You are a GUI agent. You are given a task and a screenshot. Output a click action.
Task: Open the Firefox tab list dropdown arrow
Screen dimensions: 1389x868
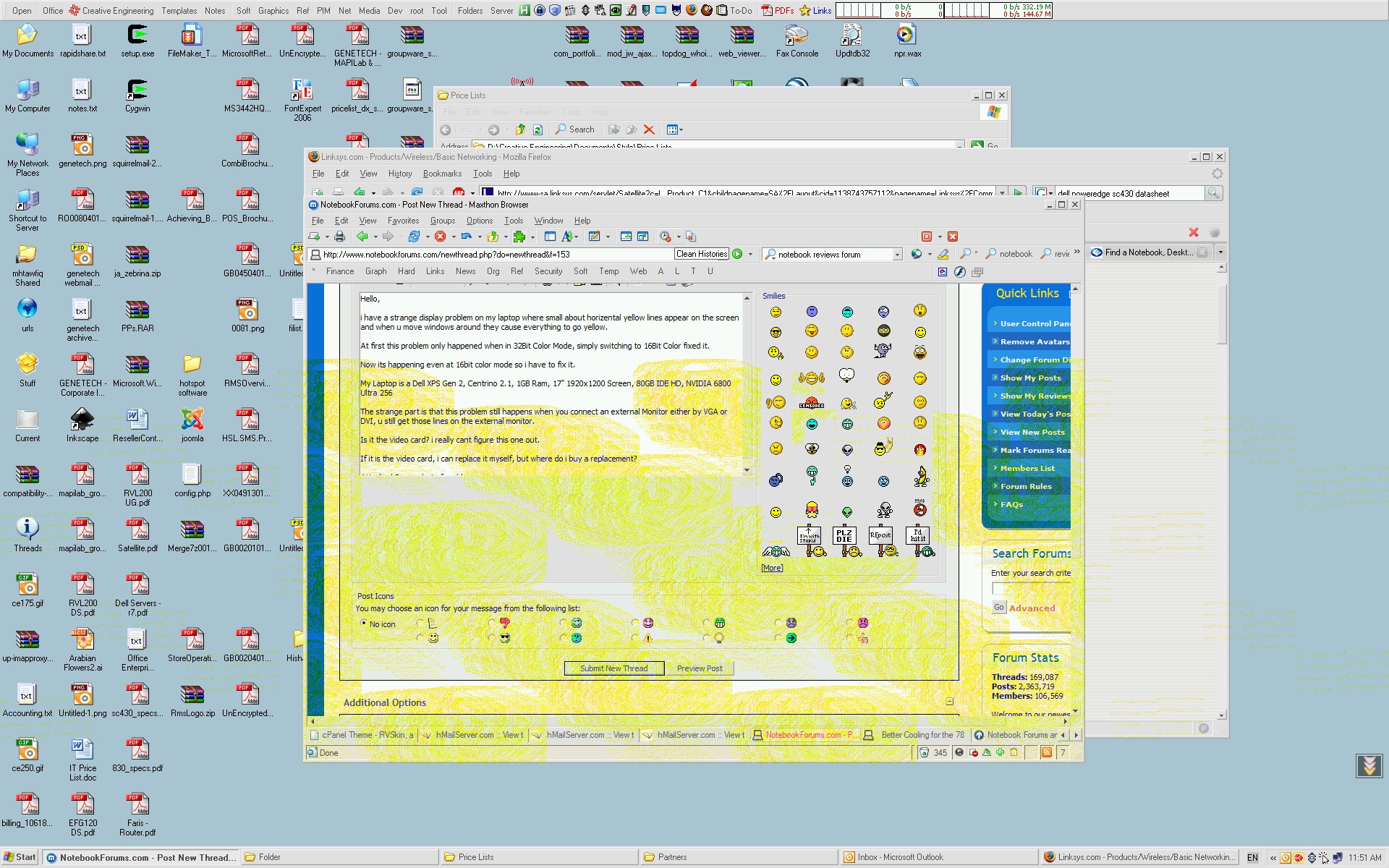pyautogui.click(x=1220, y=252)
